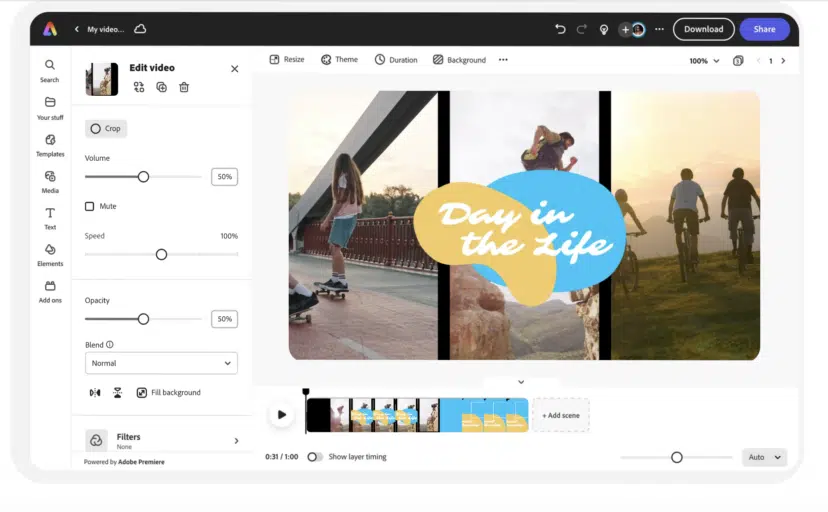The height and width of the screenshot is (512, 828).
Task: Open the Search panel in sidebar
Action: (50, 71)
